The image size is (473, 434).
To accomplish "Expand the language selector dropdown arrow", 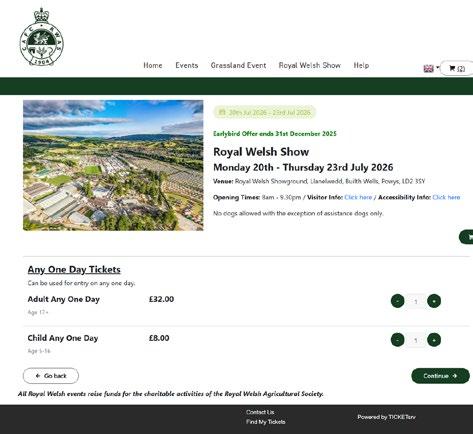I will (437, 67).
